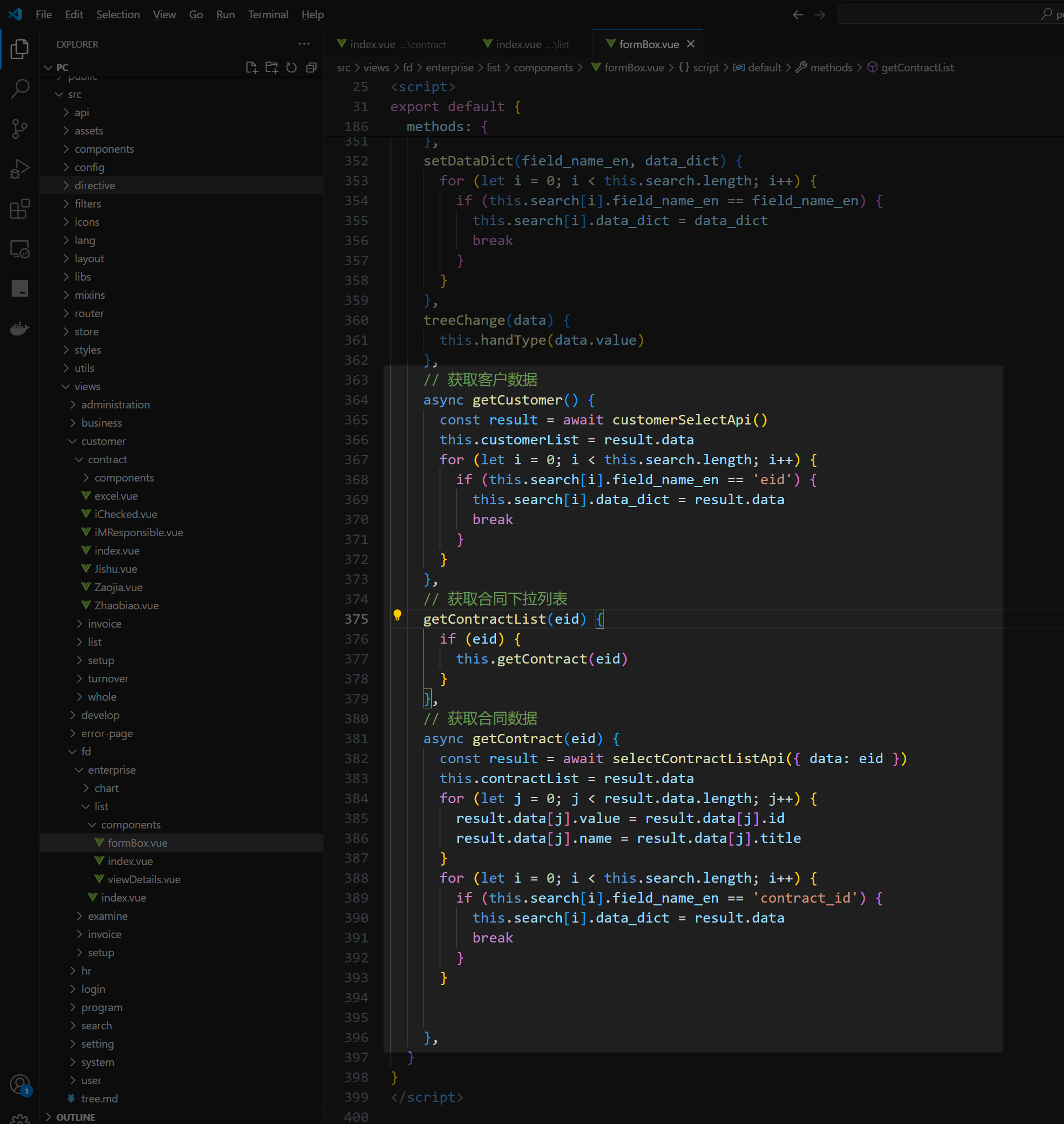Screen dimensions: 1064x1124
Task: Open the Help menu
Action: click(313, 14)
